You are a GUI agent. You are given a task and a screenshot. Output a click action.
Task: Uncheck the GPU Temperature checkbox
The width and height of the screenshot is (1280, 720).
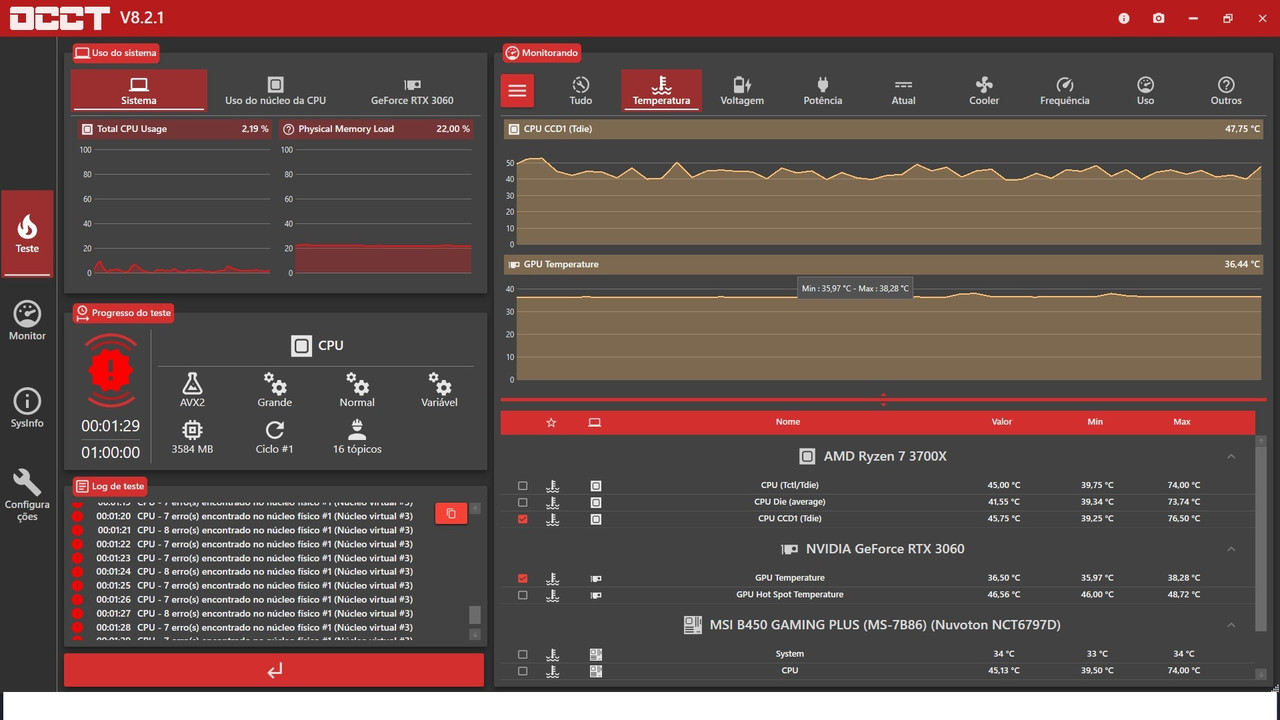[523, 578]
